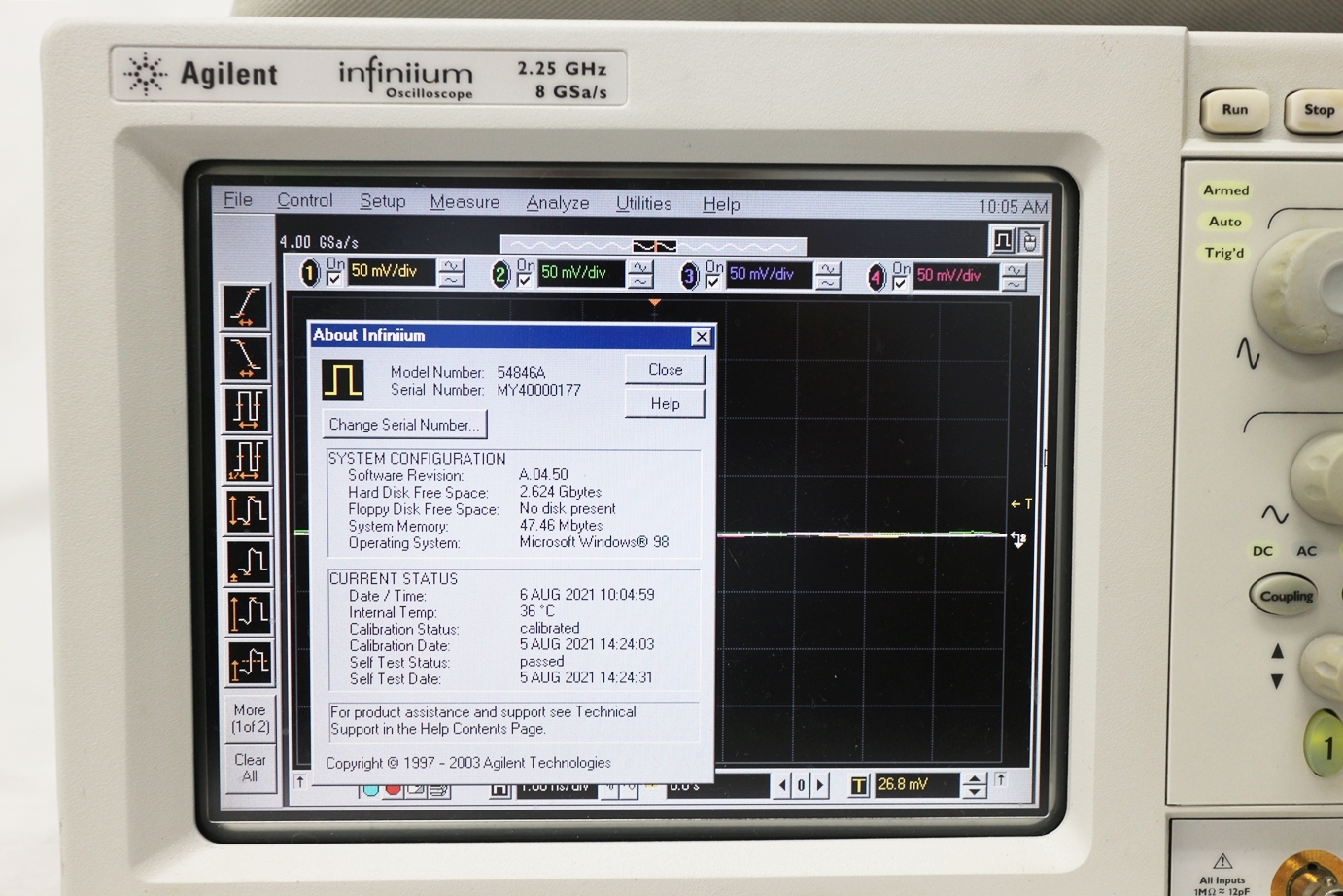Click the T trigger level marker at right edge
This screenshot has width=1343, height=896.
[1022, 504]
